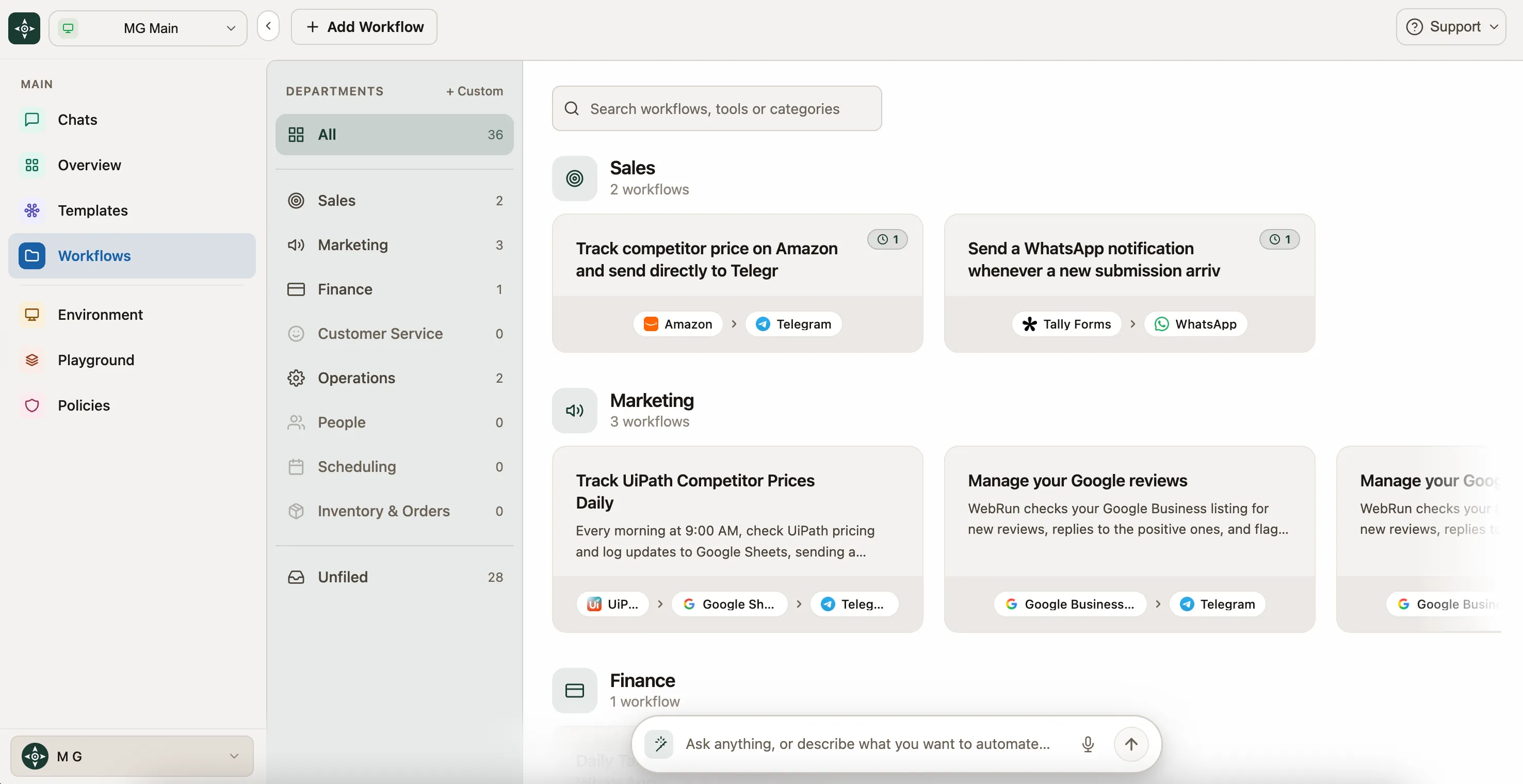Open the Unfiled workflows list
Image resolution: width=1523 pixels, height=784 pixels.
pyautogui.click(x=394, y=577)
